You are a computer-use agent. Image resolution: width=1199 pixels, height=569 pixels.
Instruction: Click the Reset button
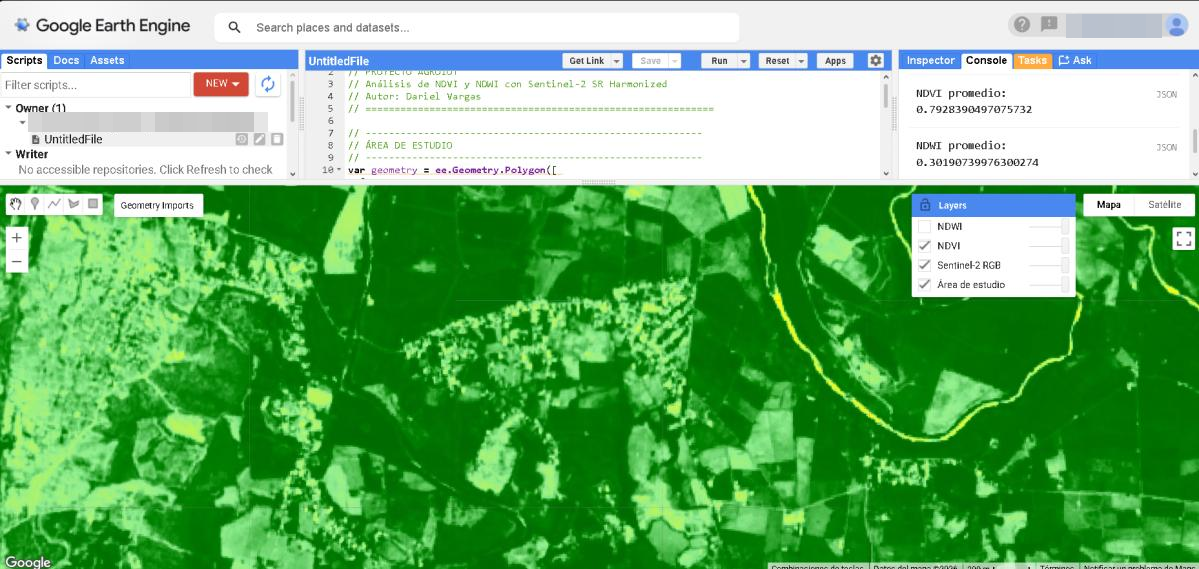(777, 60)
